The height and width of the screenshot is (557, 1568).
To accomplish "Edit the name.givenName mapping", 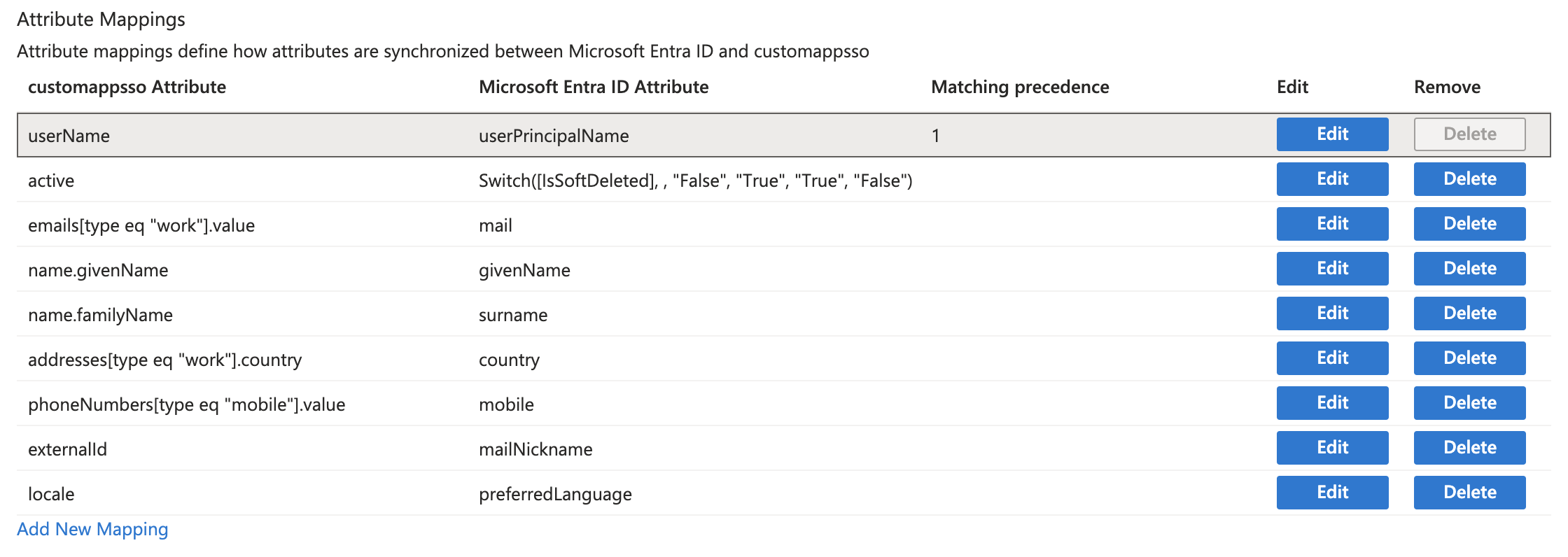I will pyautogui.click(x=1332, y=269).
